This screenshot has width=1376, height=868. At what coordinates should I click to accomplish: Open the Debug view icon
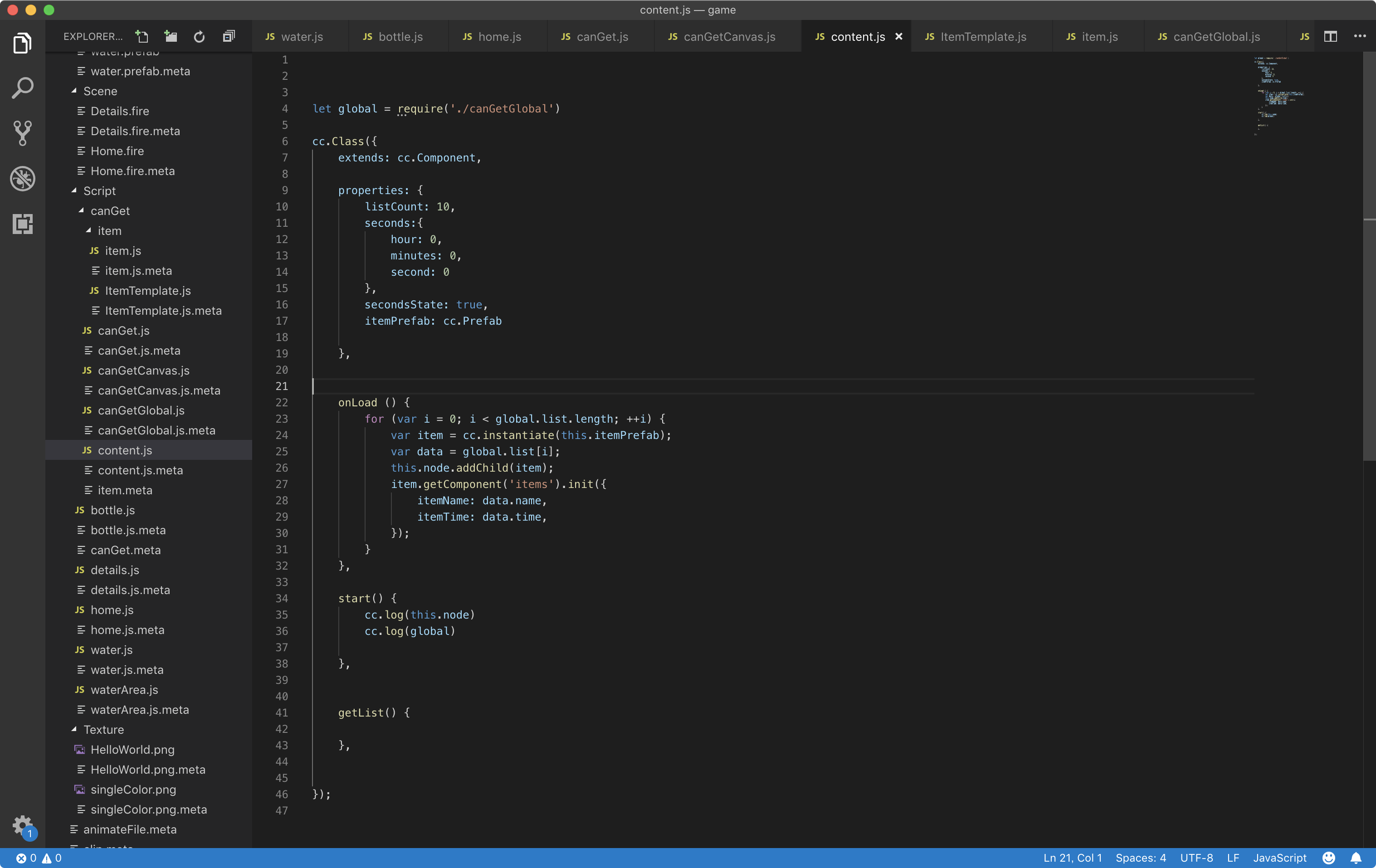[x=22, y=178]
